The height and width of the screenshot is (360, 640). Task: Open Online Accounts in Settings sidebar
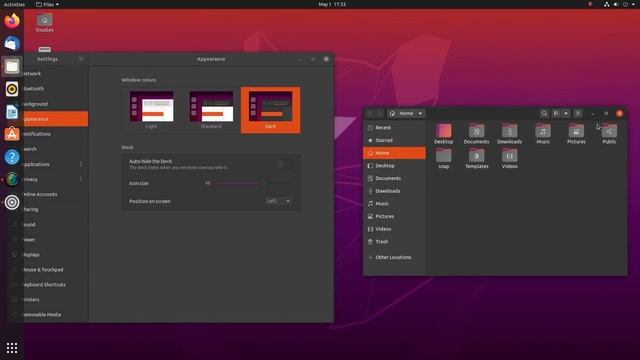[56, 194]
